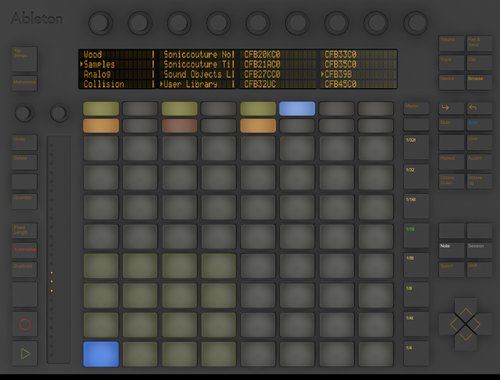Toggle the highlighted Browse button
This screenshot has width=500, height=380.
tap(479, 82)
